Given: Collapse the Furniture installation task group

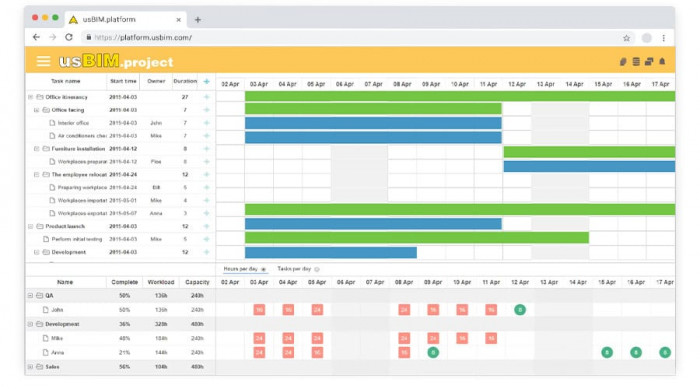Looking at the screenshot, I should (x=37, y=149).
